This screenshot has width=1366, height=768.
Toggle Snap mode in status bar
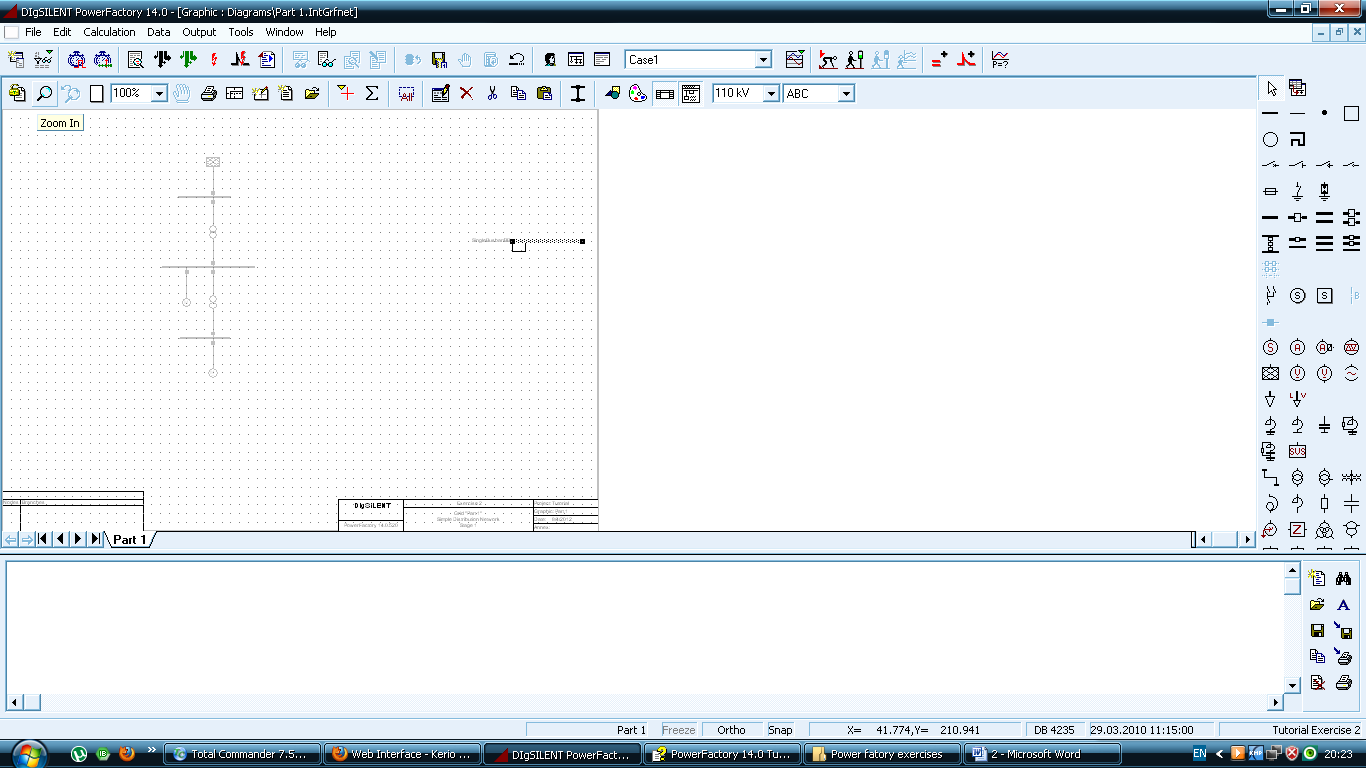coord(780,730)
